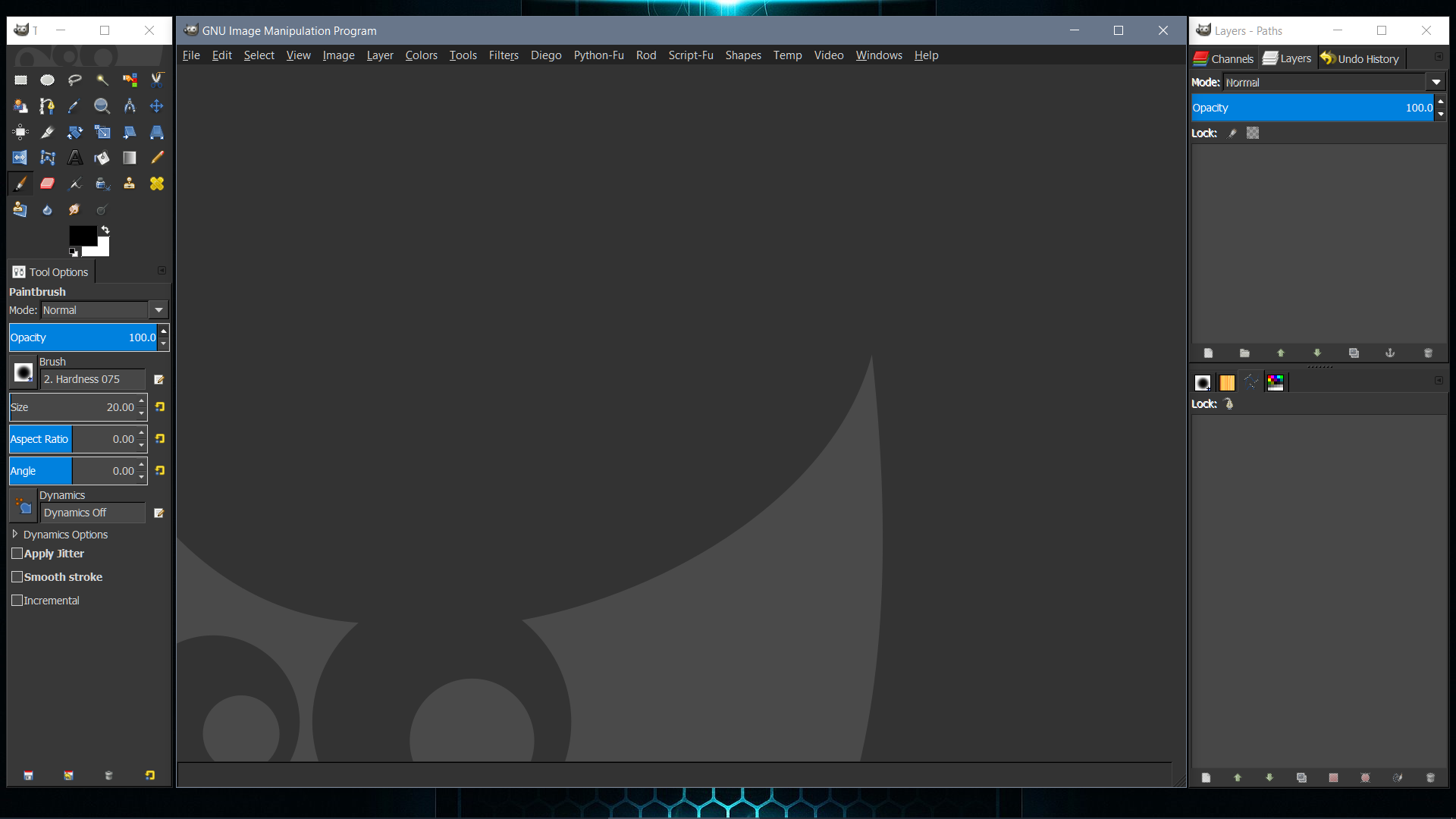Open the Windows menu
Screen dimensions: 1456x819
(879, 55)
